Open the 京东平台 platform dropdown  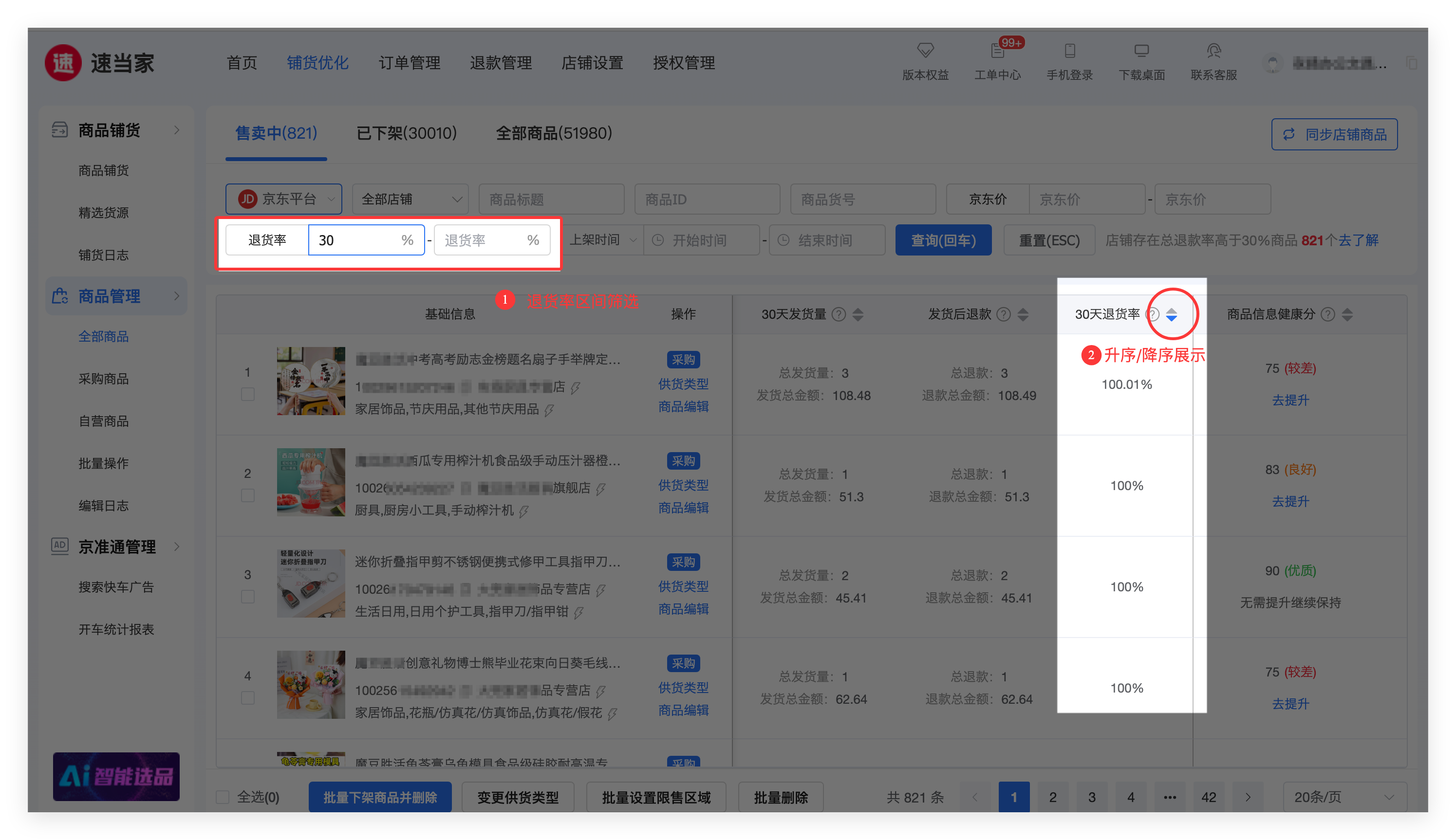click(x=283, y=199)
